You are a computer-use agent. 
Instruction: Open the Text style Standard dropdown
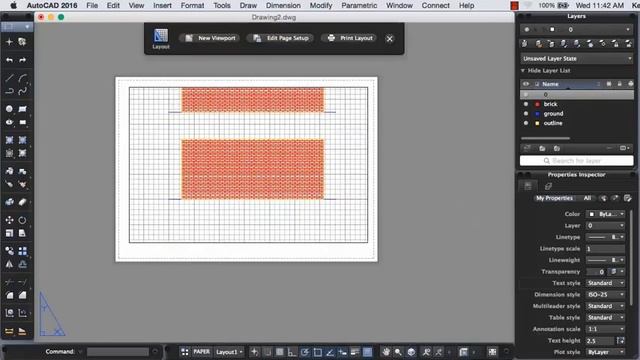pyautogui.click(x=606, y=283)
